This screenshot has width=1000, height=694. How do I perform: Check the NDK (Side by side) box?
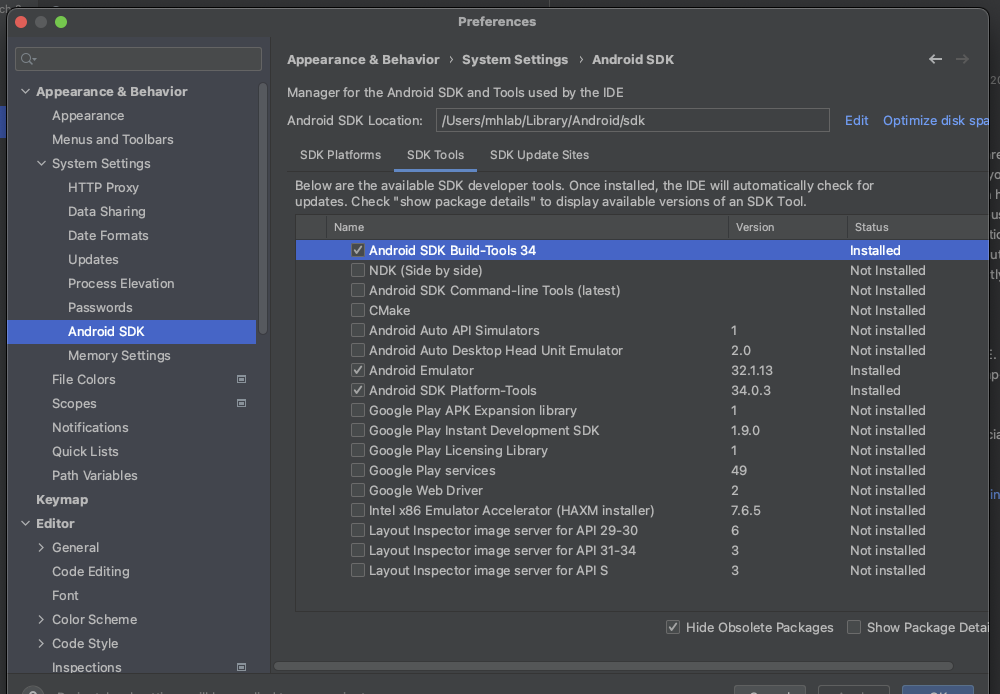point(358,270)
